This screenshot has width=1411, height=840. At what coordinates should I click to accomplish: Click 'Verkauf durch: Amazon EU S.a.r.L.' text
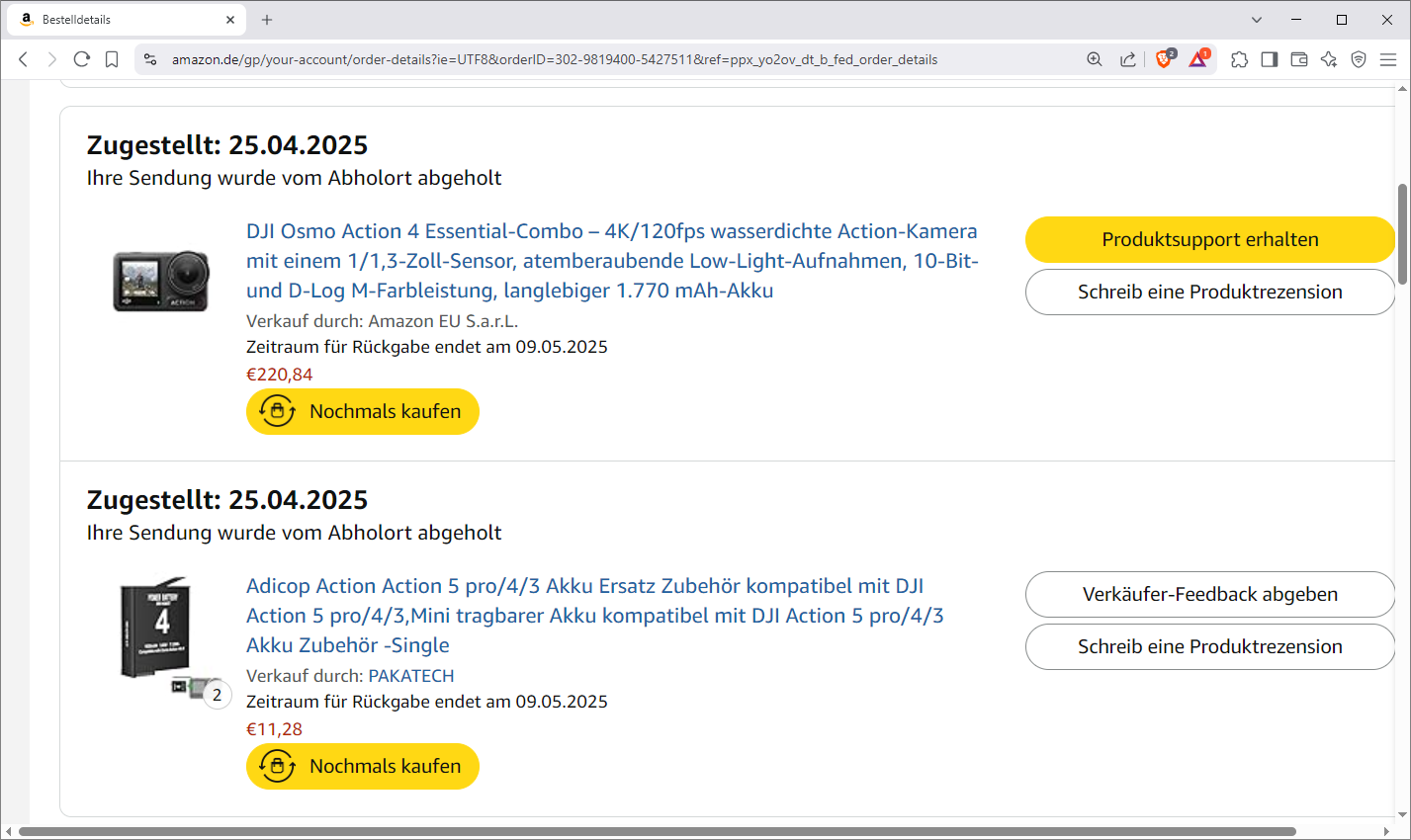pos(383,321)
